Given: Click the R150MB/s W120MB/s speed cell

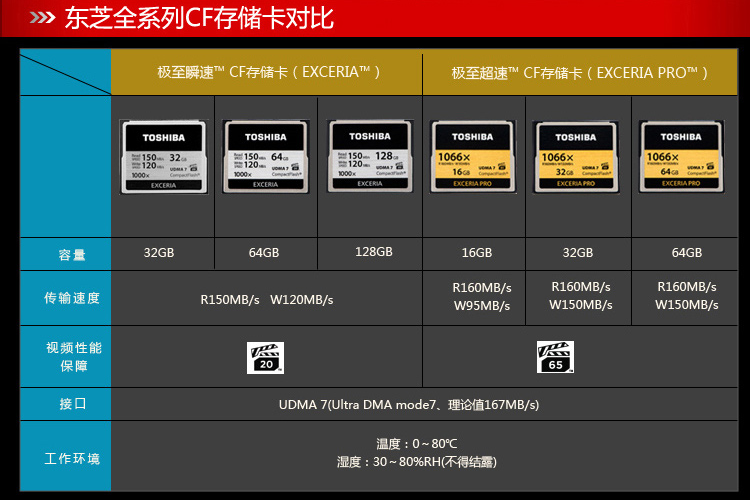Looking at the screenshot, I should (267, 300).
